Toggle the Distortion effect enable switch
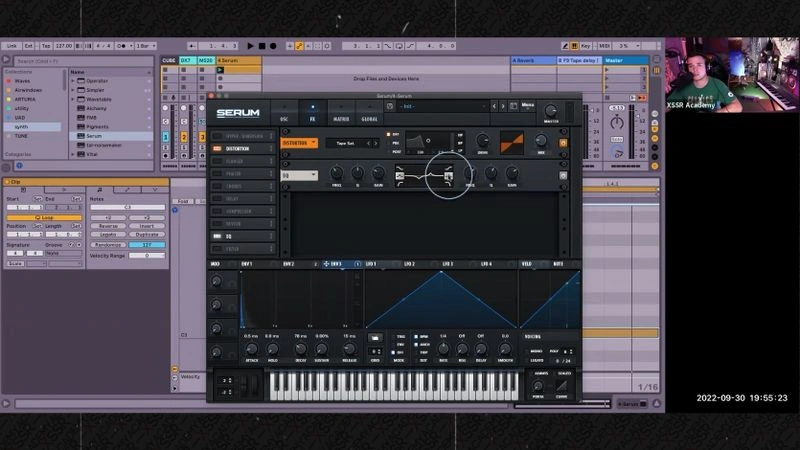This screenshot has height=450, width=800. 217,148
